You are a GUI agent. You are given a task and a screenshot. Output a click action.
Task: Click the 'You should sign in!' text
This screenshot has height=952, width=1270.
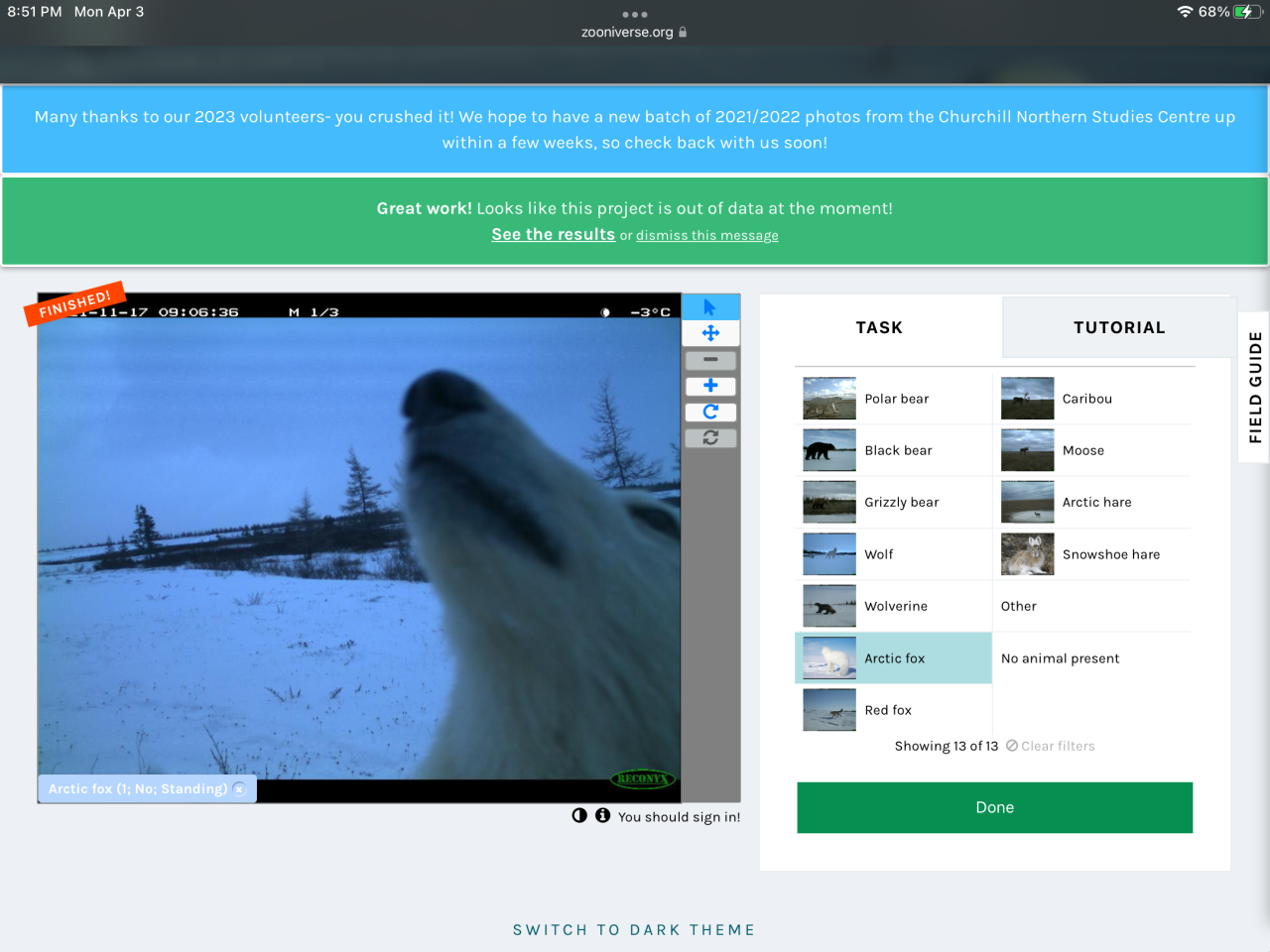(680, 817)
